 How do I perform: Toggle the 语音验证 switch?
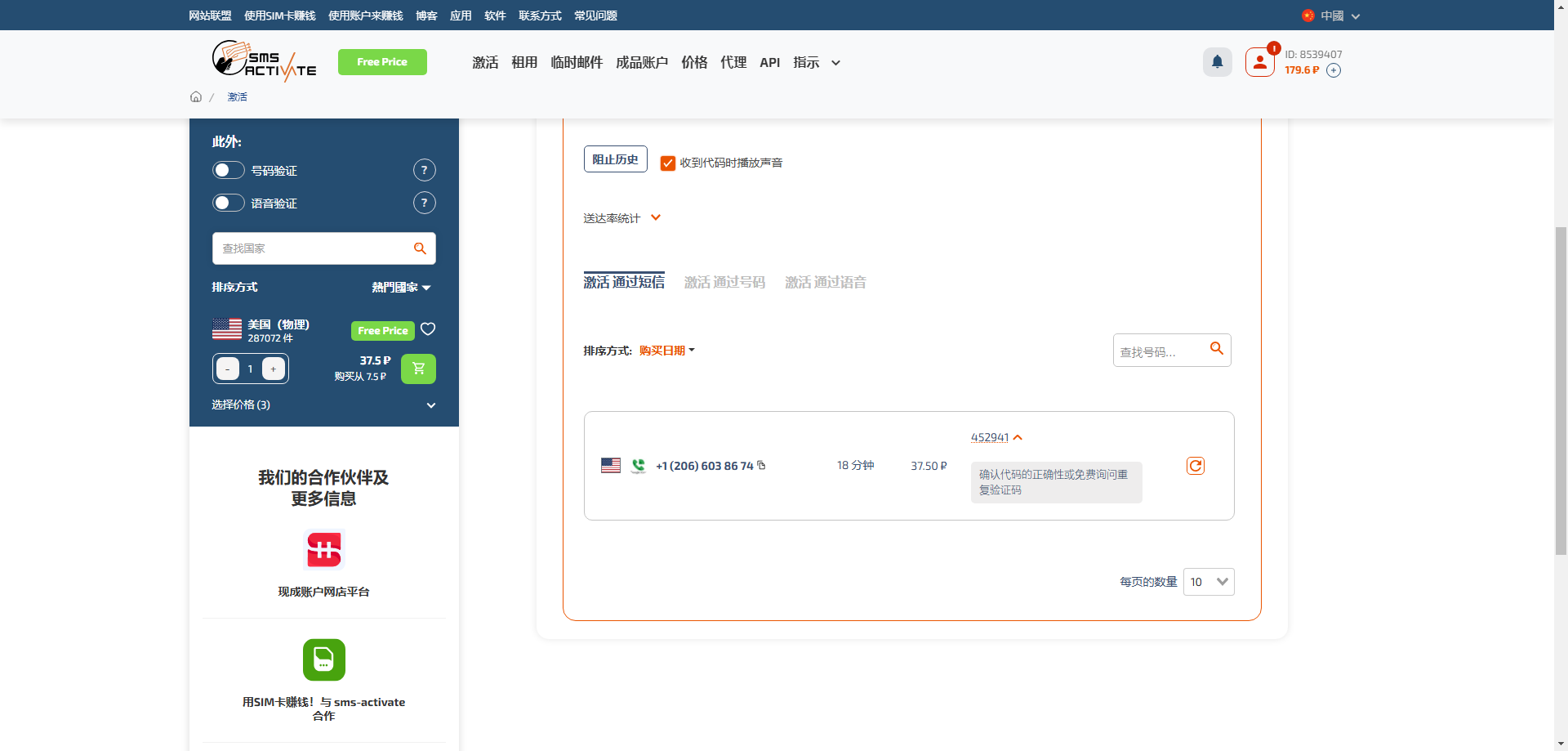pyautogui.click(x=229, y=203)
